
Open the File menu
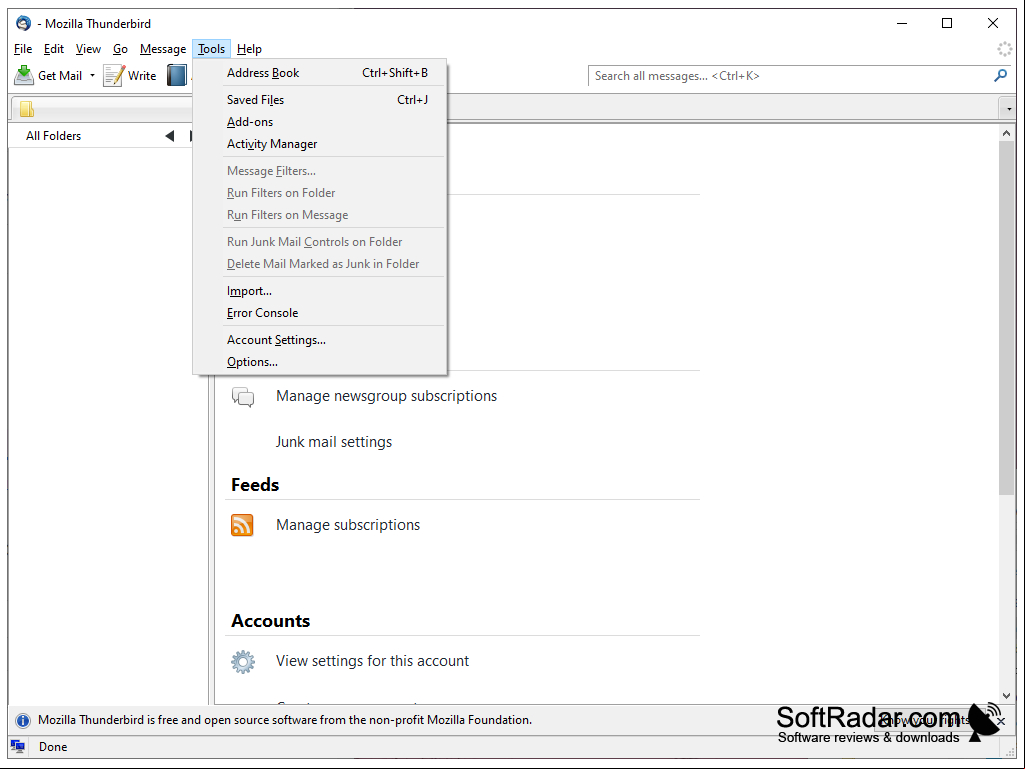(23, 49)
